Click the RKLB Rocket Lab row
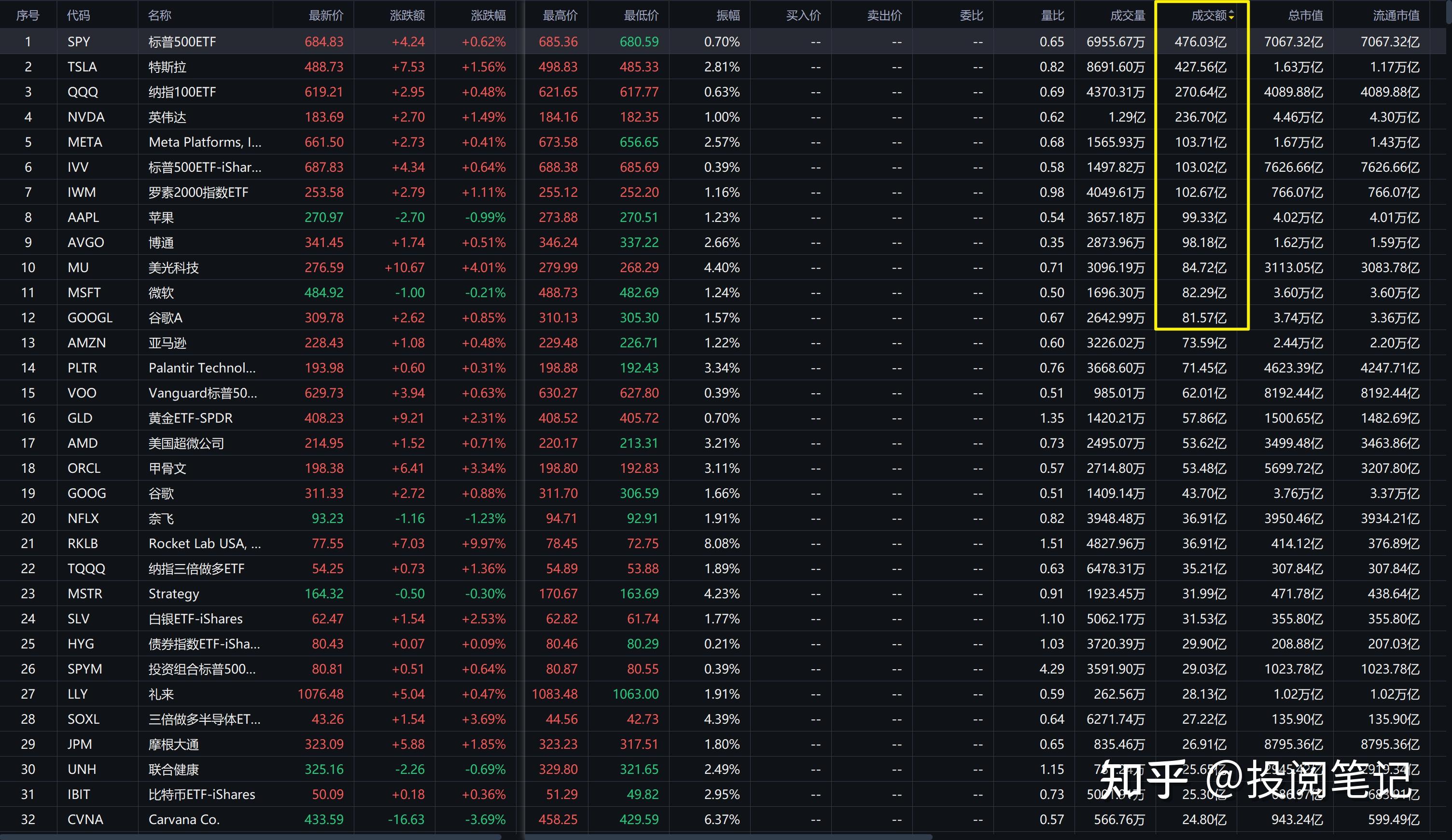This screenshot has height=840, width=1452. (x=204, y=543)
